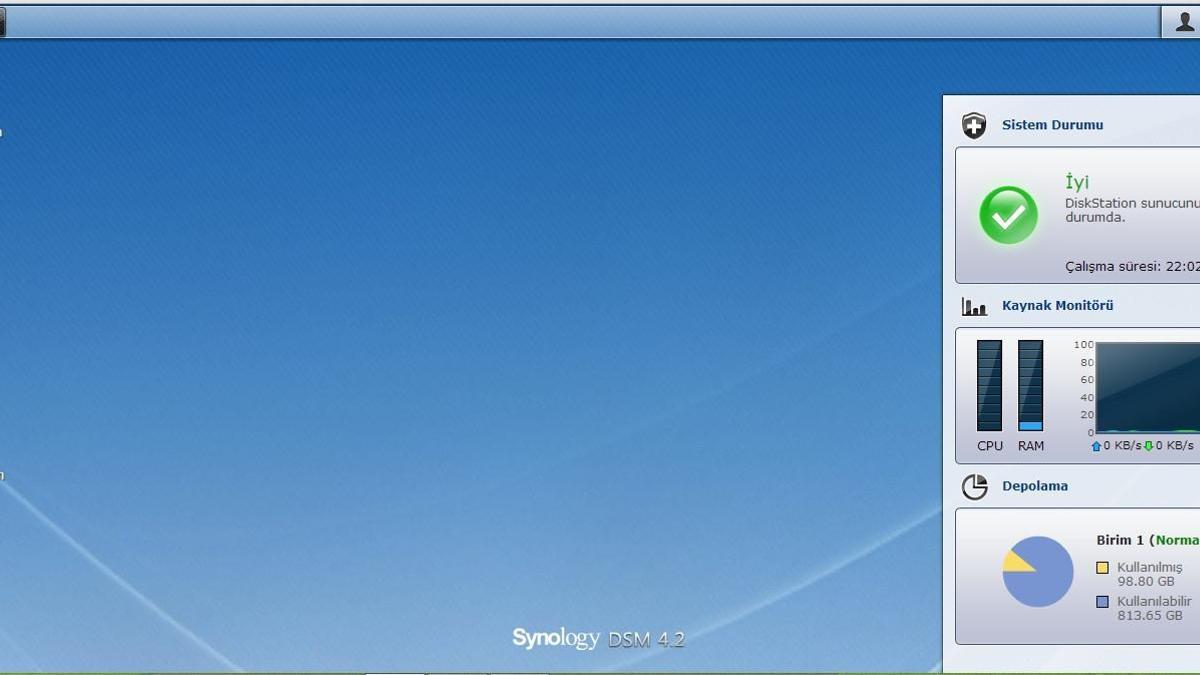Click the '813.65 GB' available value

click(x=1150, y=615)
